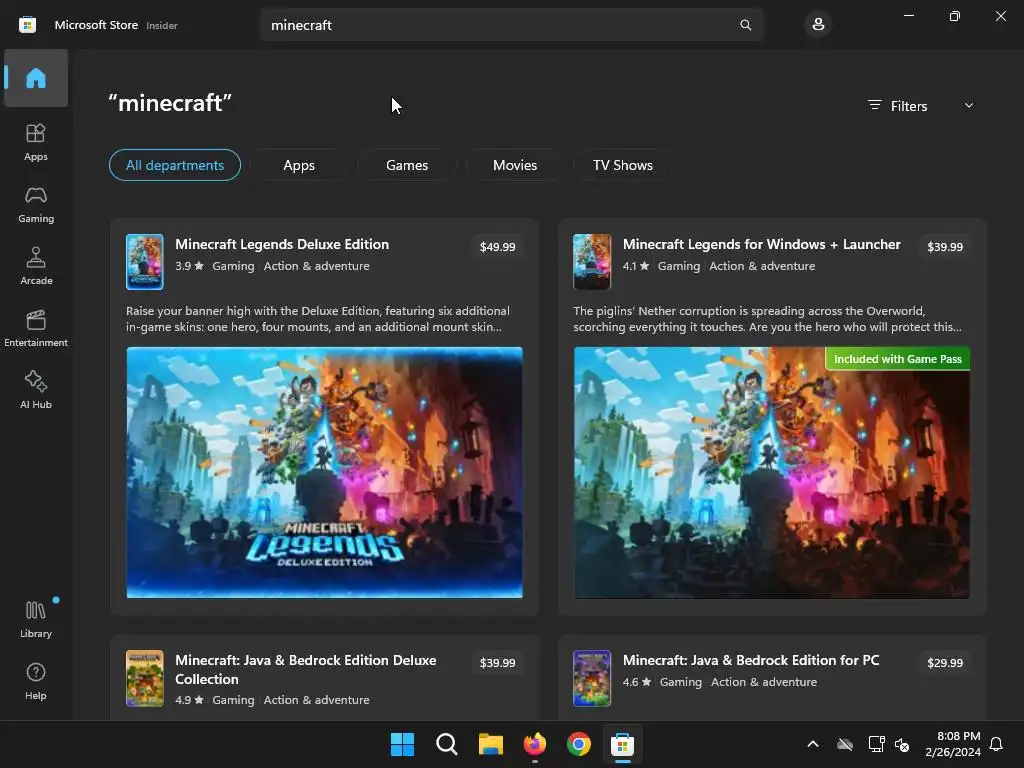Open the user account profile icon
Viewport: 1024px width, 768px height.
(x=818, y=25)
